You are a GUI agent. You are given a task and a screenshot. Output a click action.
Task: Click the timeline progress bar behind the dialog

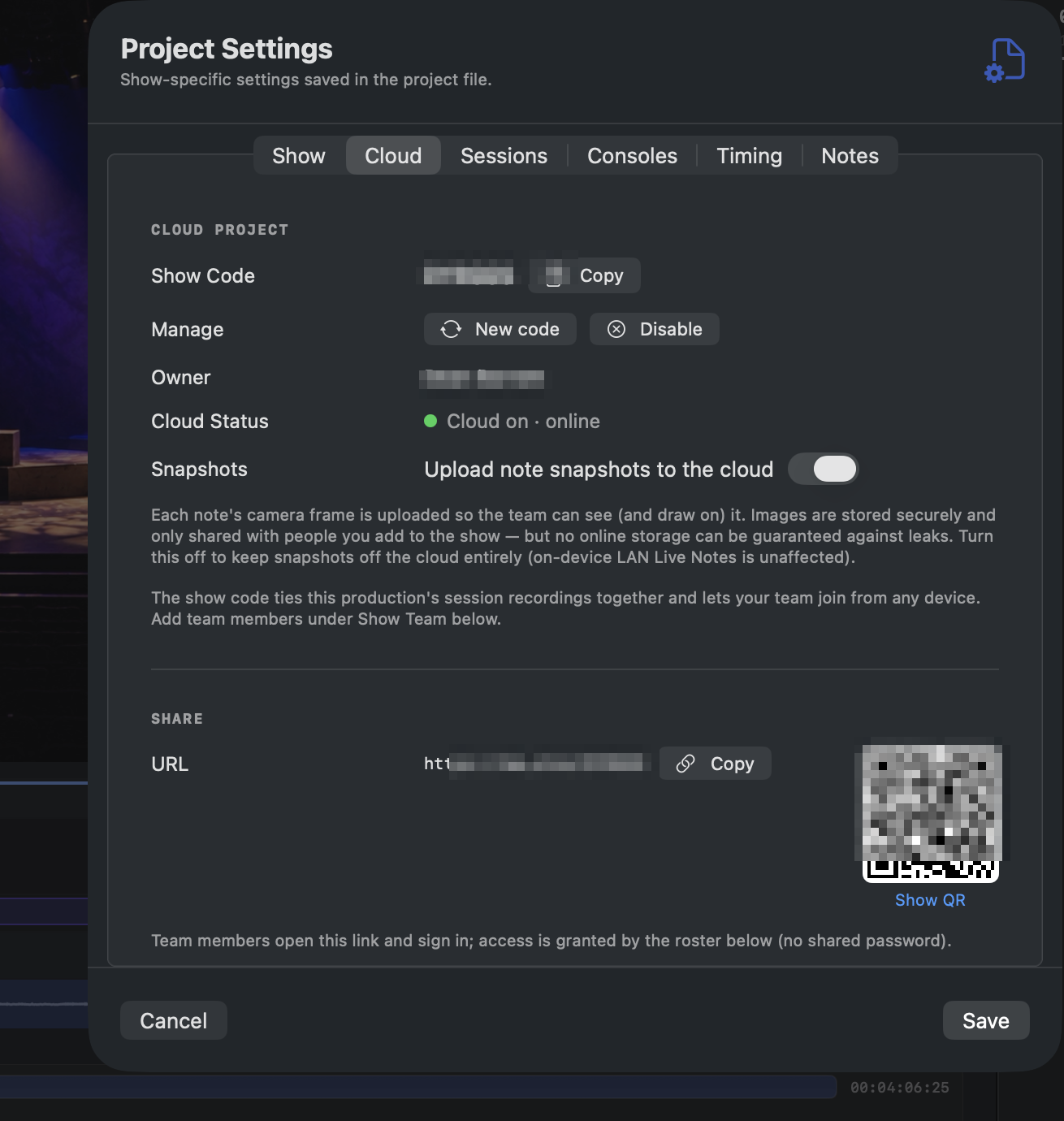pos(418,1087)
